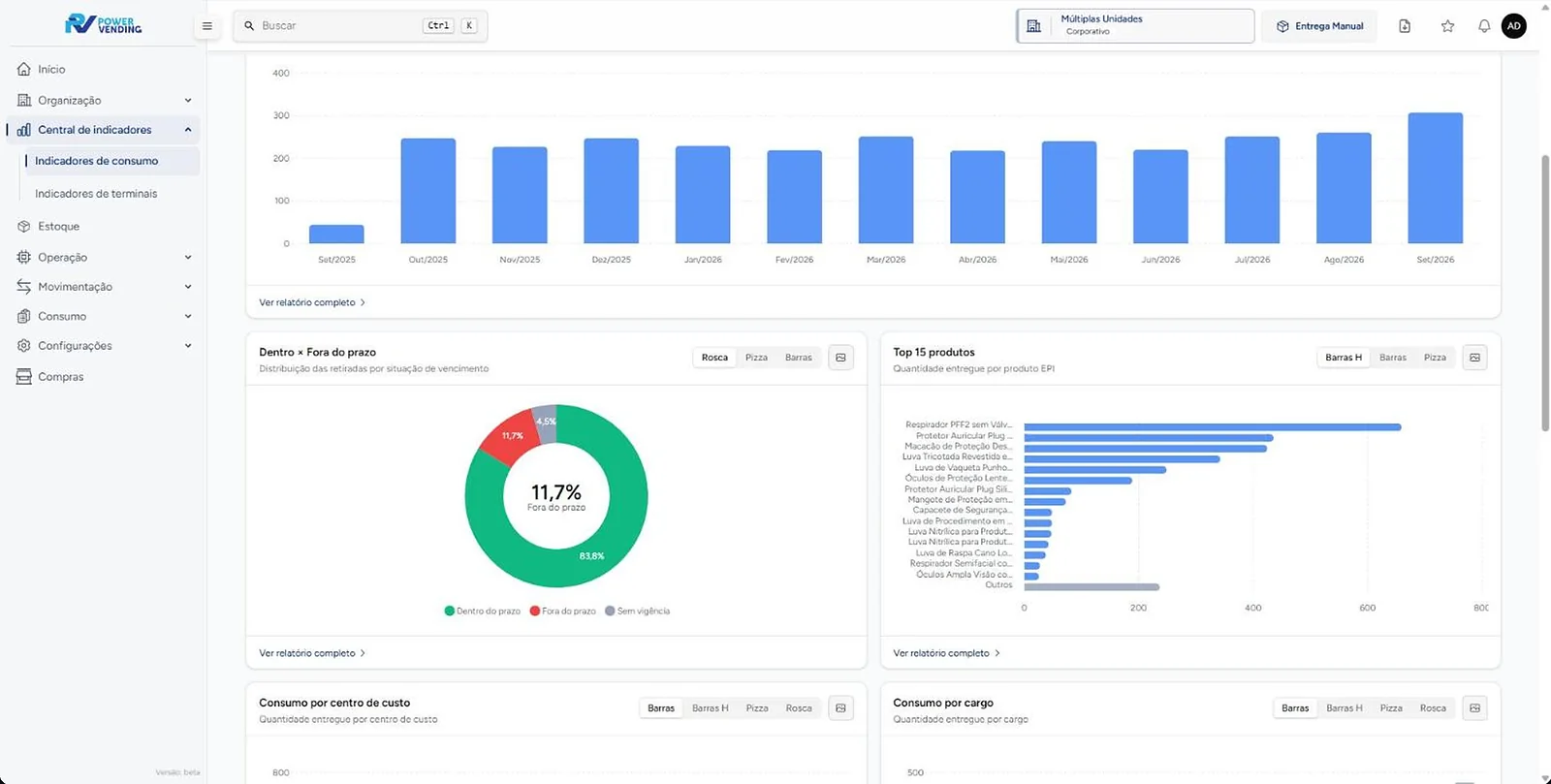Viewport: 1551px width, 784px height.
Task: Expand the Operação menu chevron
Action: coord(188,258)
